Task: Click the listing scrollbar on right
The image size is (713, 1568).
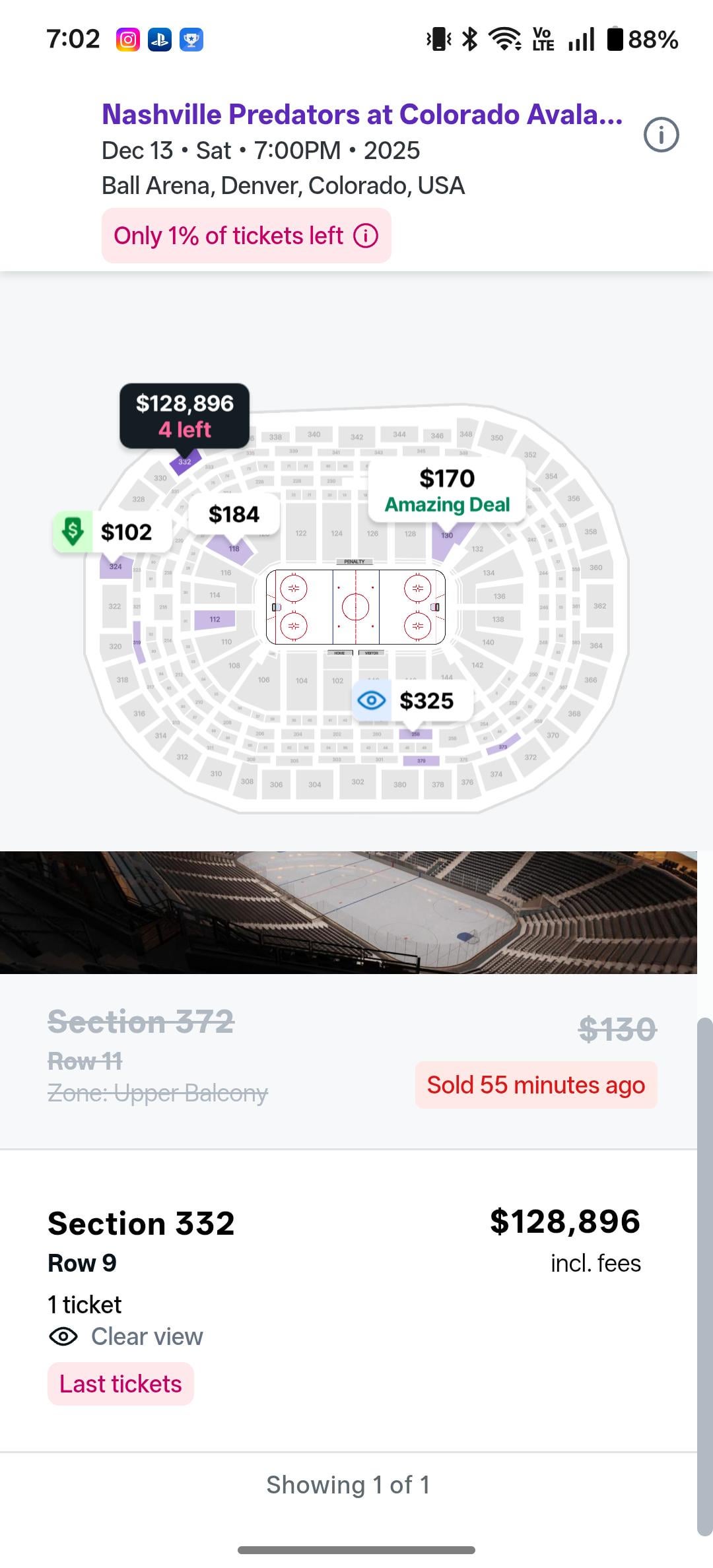Action: [704, 1274]
